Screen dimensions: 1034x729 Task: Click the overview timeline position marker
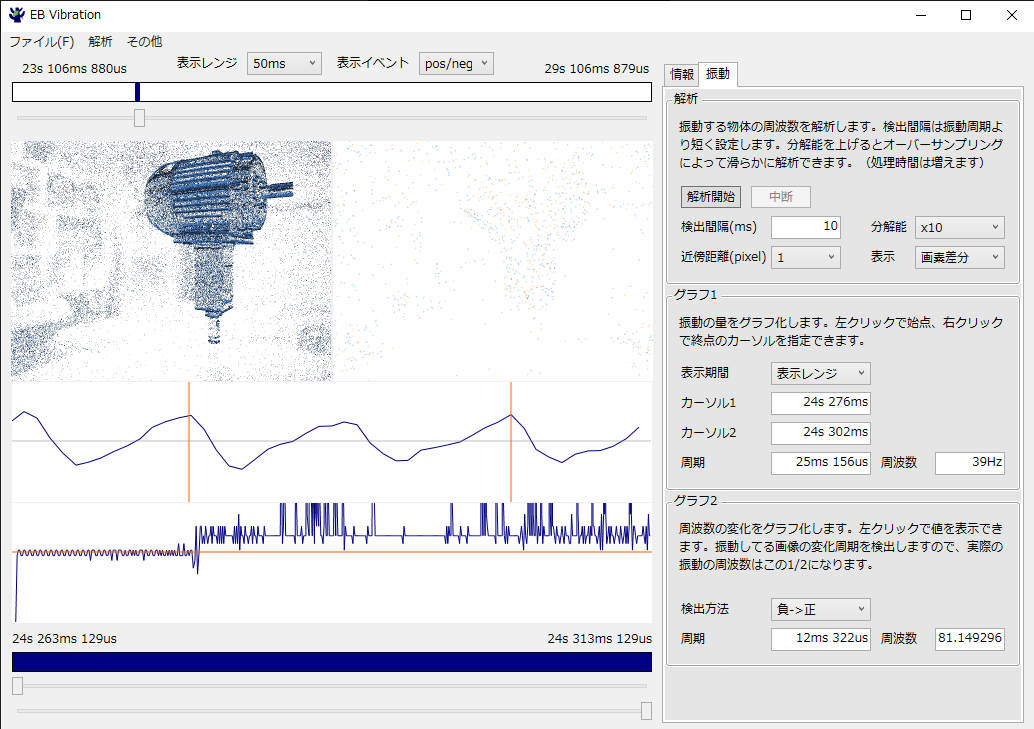(x=137, y=92)
